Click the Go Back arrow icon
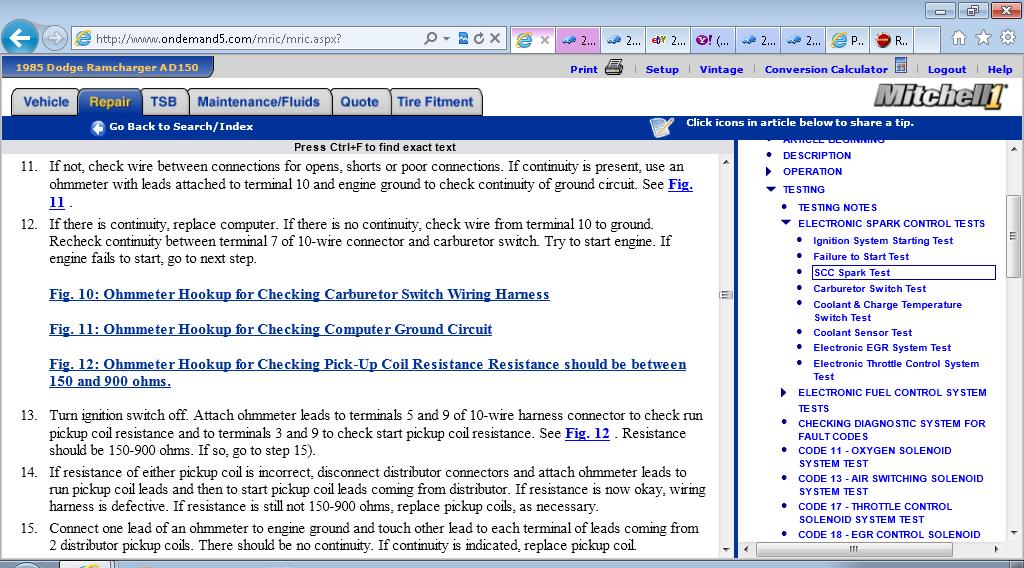 coord(98,127)
